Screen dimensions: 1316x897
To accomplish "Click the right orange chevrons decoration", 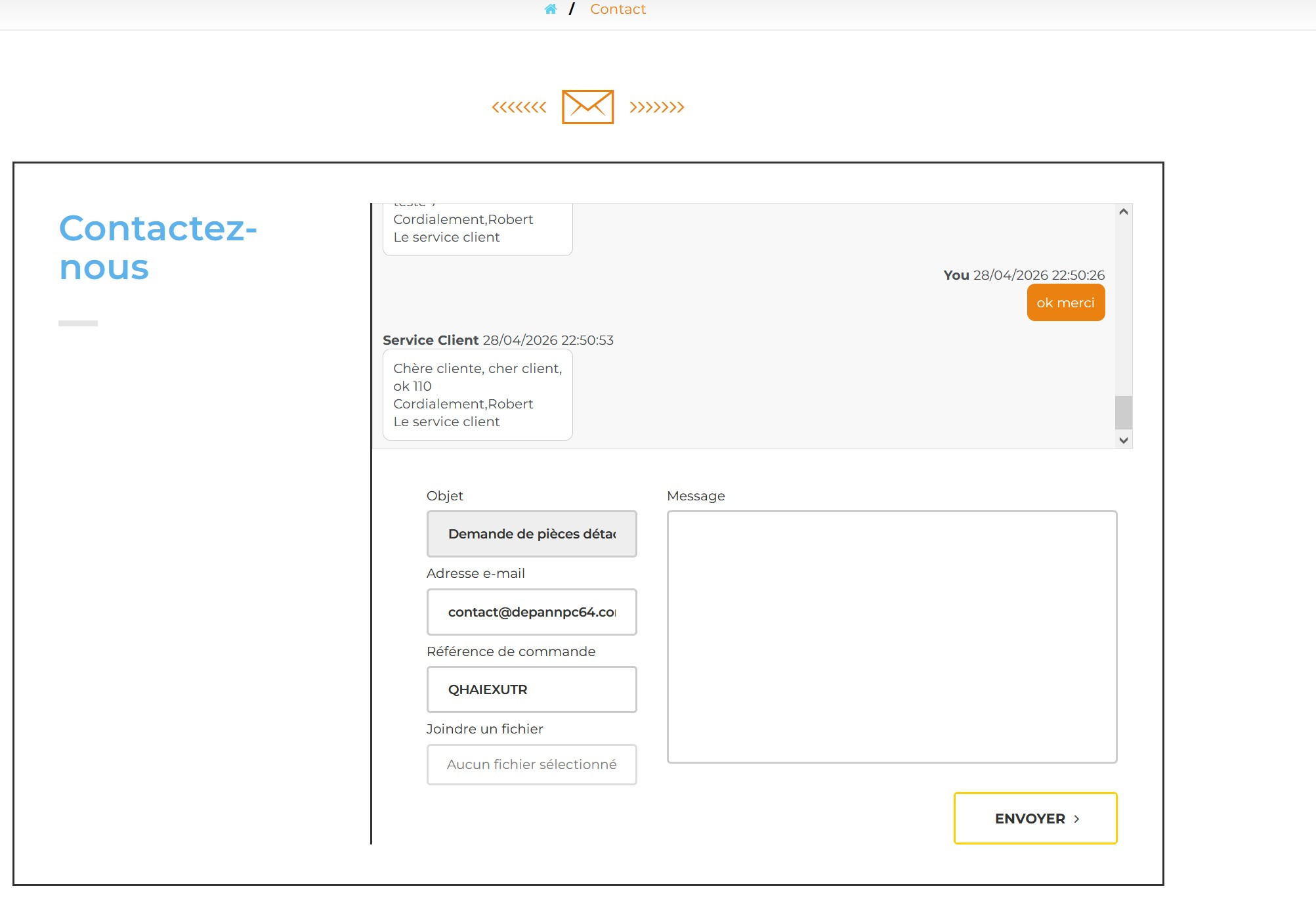I will click(656, 107).
